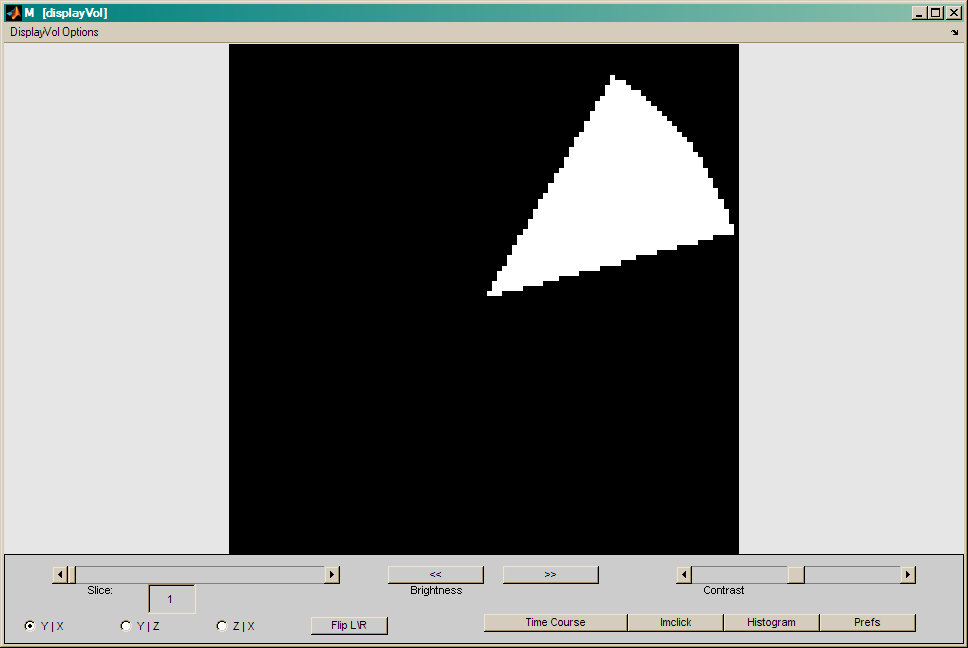
Task: Select the Z | X view radio button
Action: pos(221,626)
